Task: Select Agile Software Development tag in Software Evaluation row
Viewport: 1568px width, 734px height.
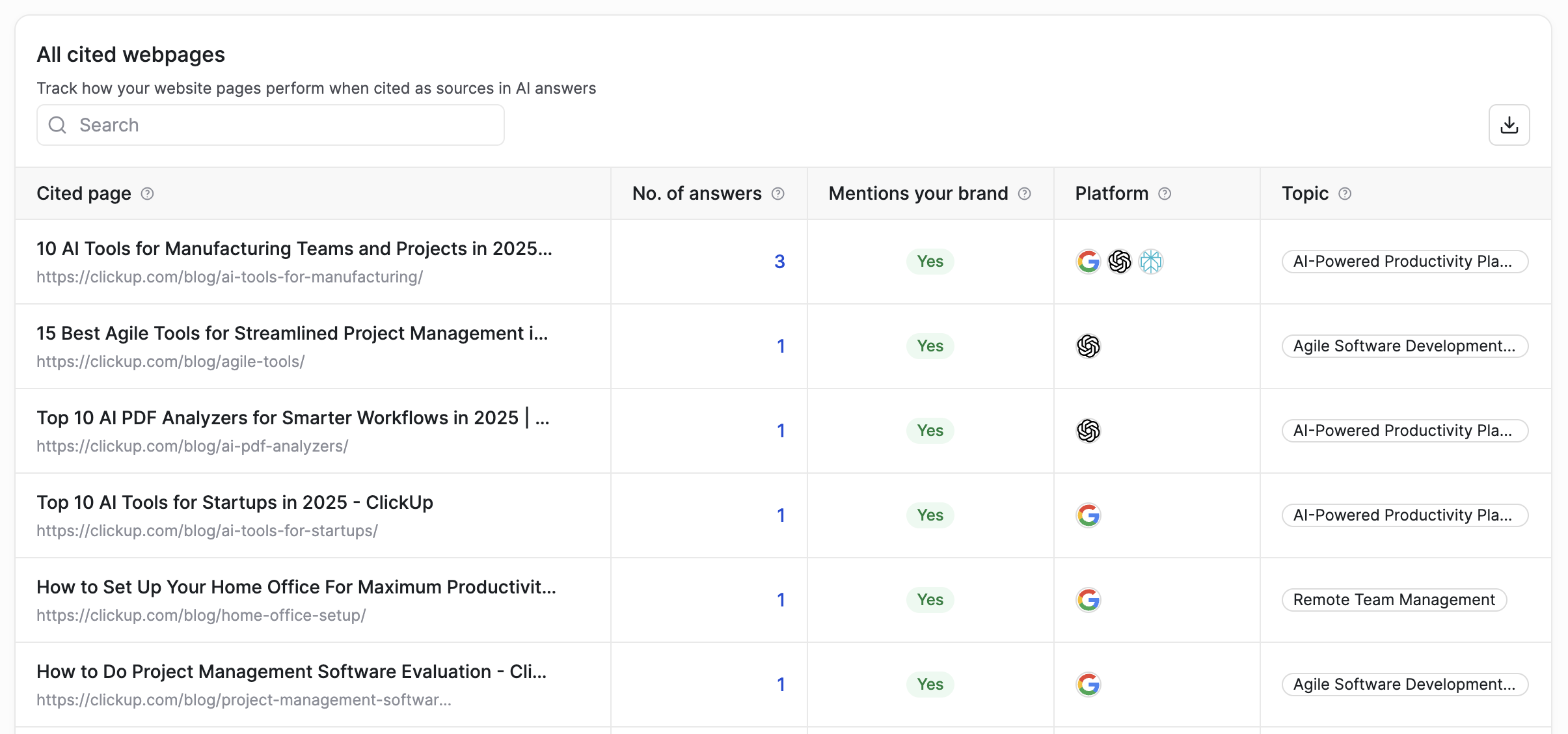Action: 1405,685
